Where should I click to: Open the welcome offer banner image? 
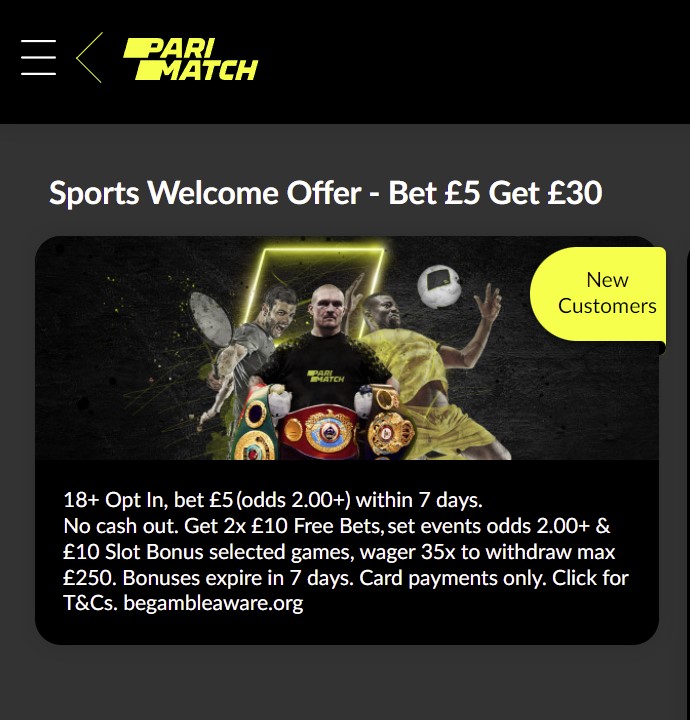[347, 348]
